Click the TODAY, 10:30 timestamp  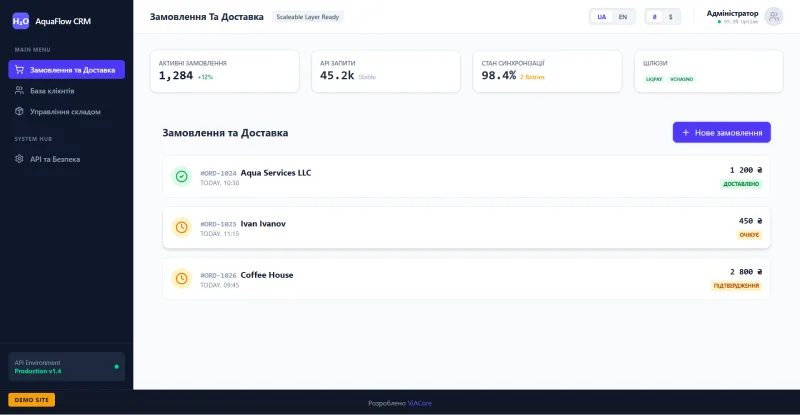pyautogui.click(x=219, y=183)
